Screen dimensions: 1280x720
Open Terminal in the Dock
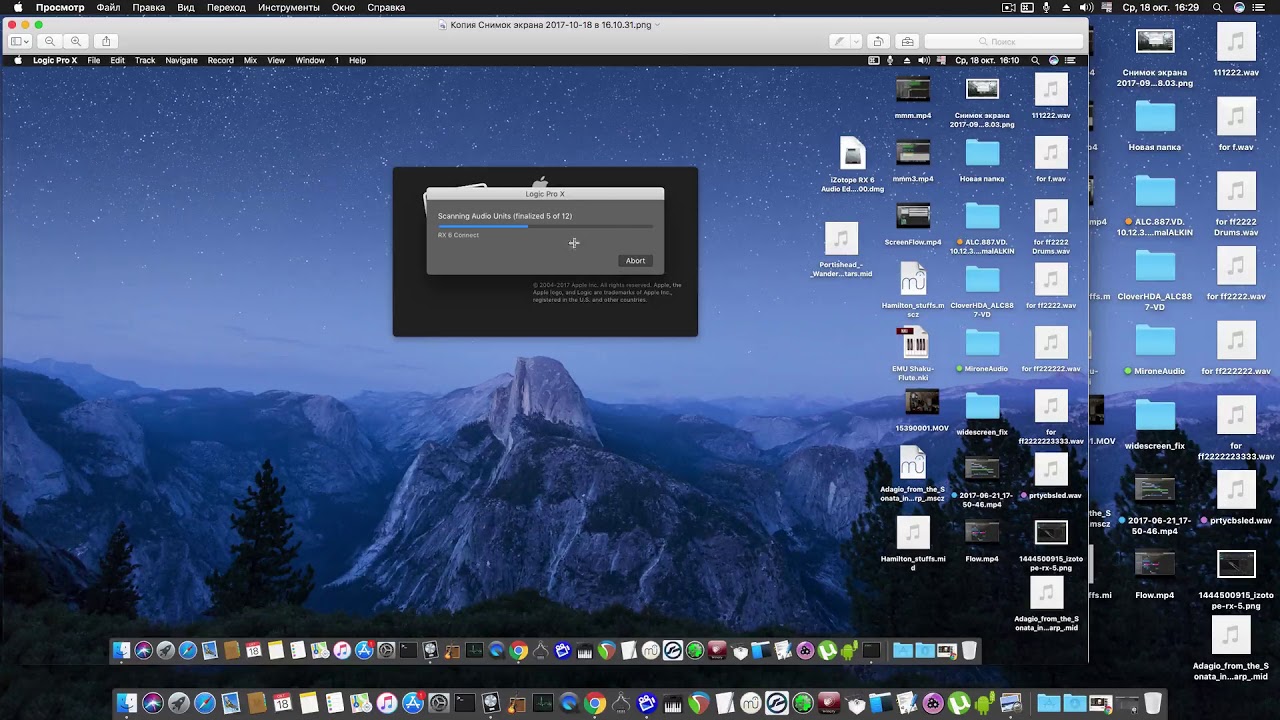pyautogui.click(x=465, y=703)
